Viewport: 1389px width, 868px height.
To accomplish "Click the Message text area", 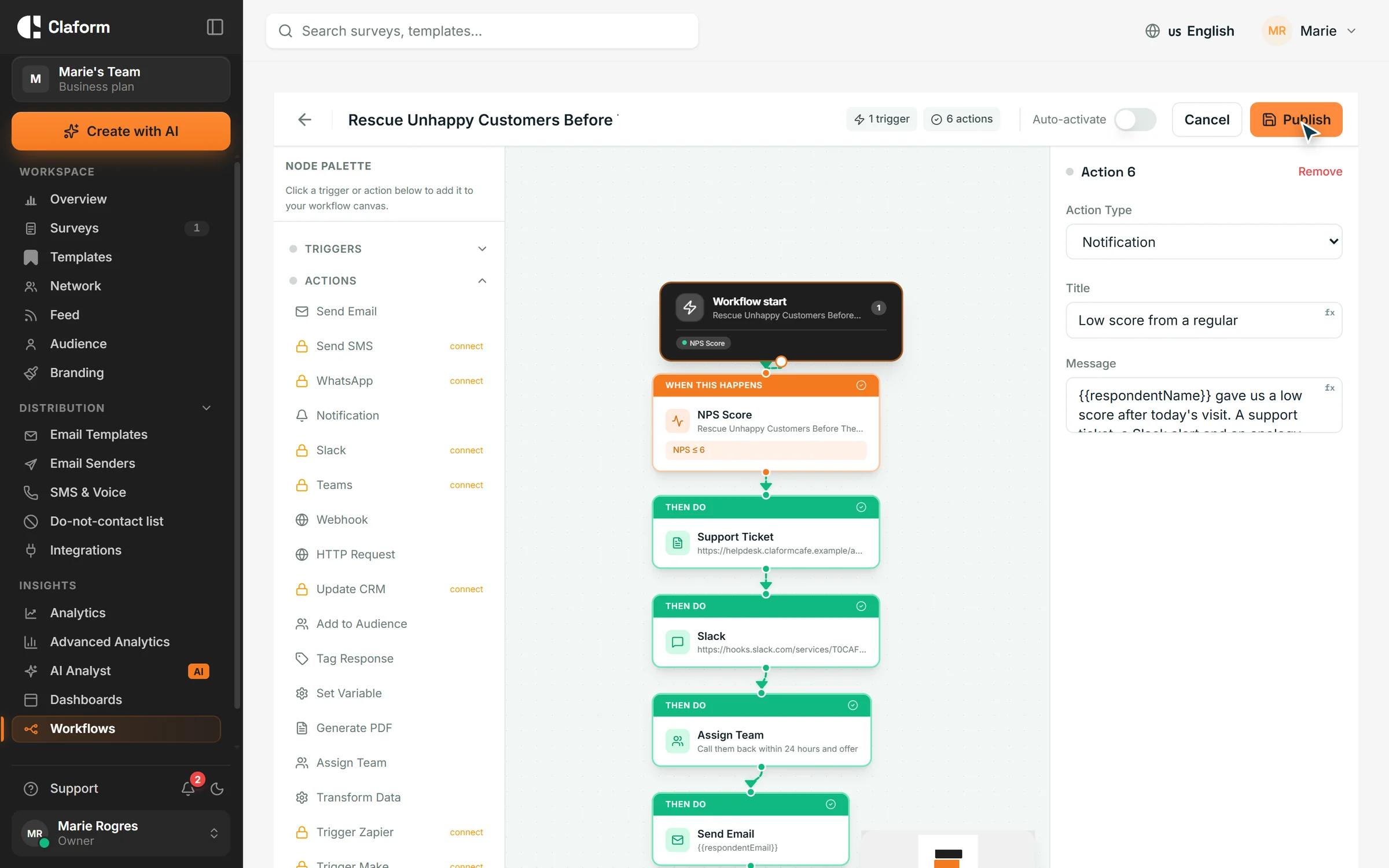I will (1204, 405).
